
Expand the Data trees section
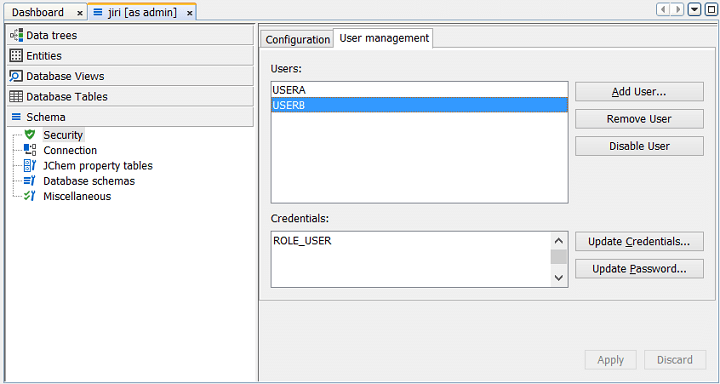click(130, 35)
